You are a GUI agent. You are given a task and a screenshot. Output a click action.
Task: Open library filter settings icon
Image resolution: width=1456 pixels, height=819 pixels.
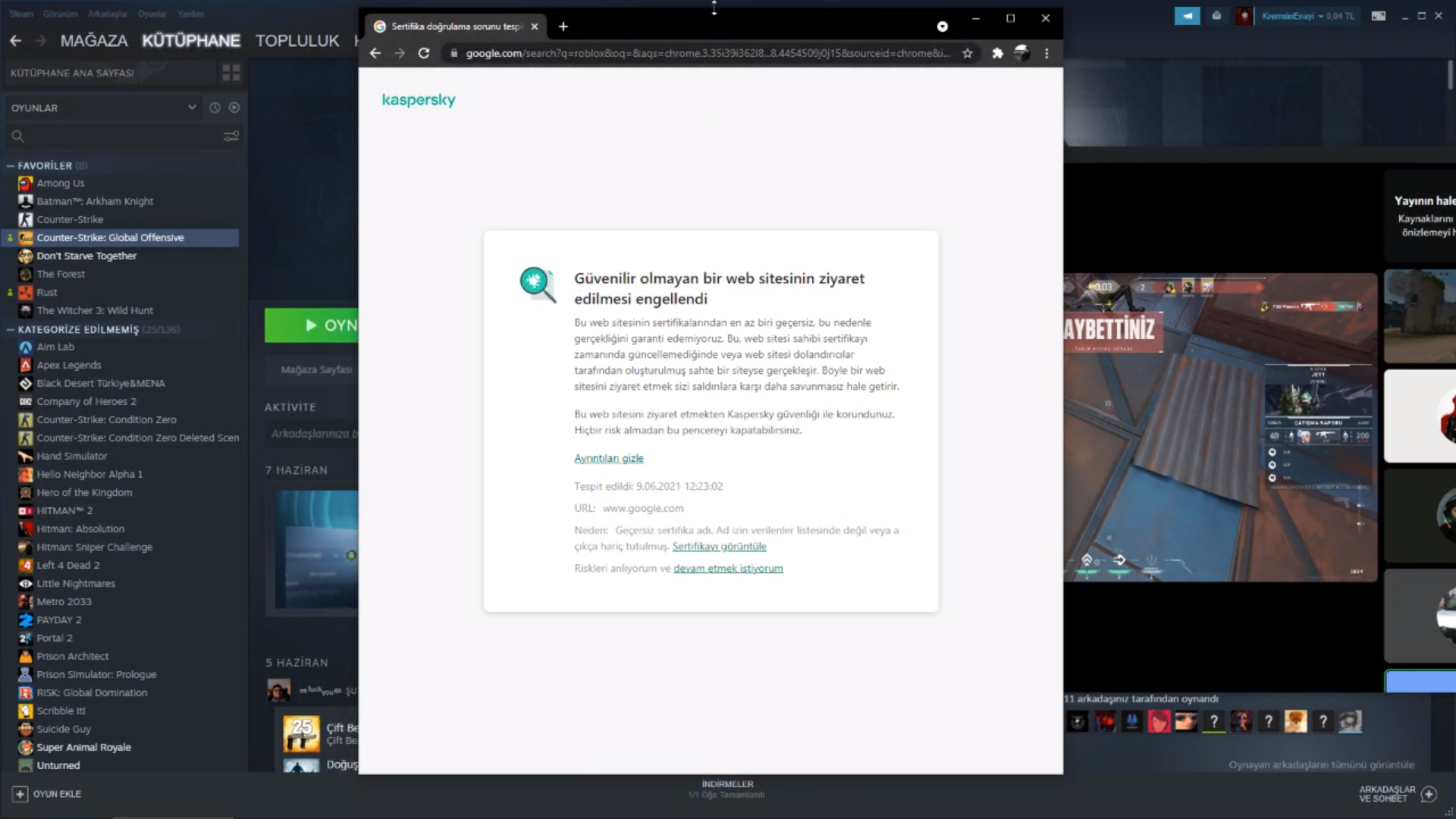pos(231,136)
